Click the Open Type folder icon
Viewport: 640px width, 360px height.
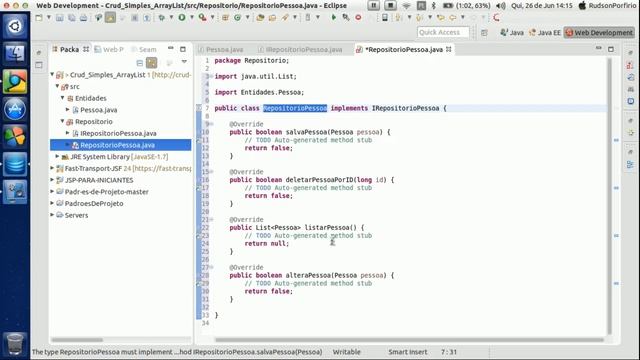point(260,18)
